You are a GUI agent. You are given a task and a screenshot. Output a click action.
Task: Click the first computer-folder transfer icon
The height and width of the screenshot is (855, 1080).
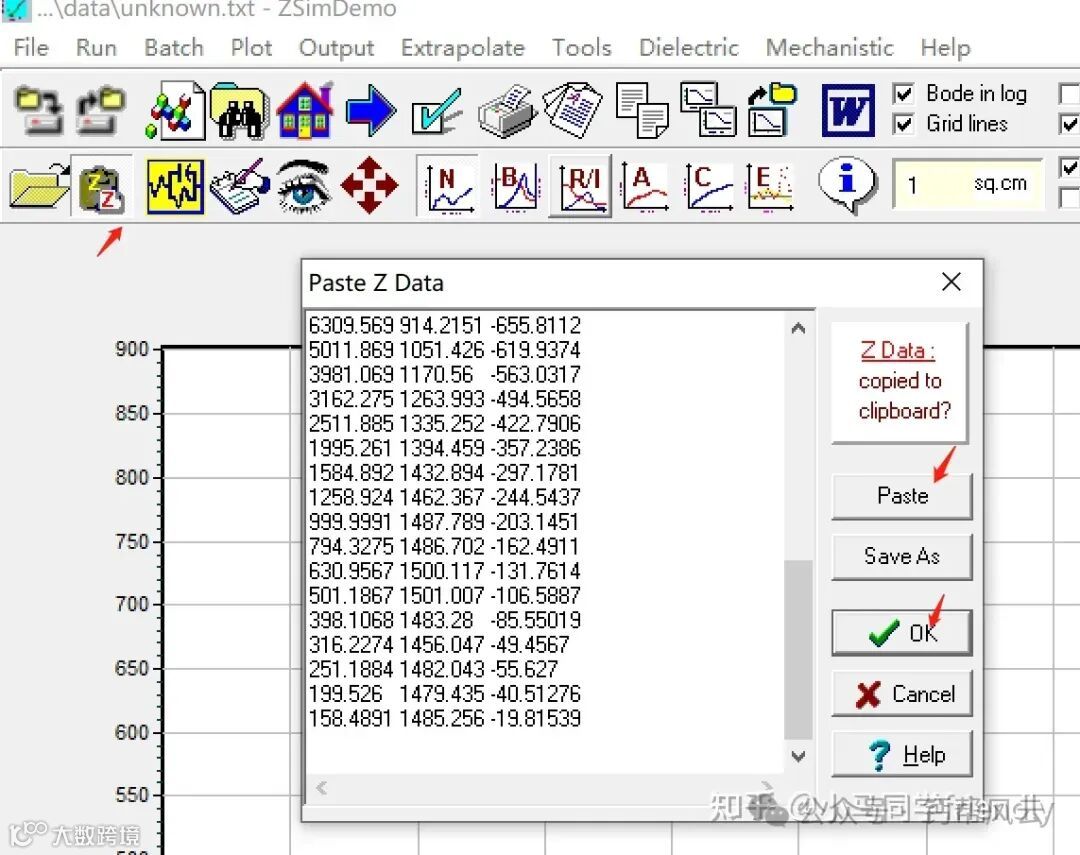click(39, 111)
